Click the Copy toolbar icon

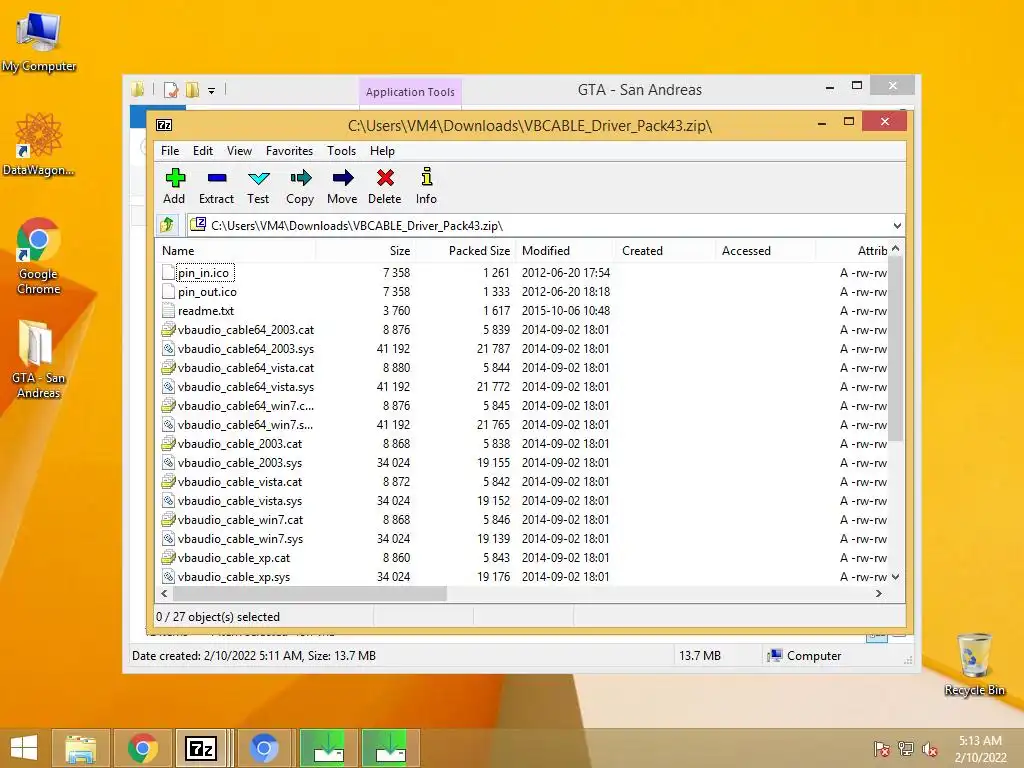point(300,186)
